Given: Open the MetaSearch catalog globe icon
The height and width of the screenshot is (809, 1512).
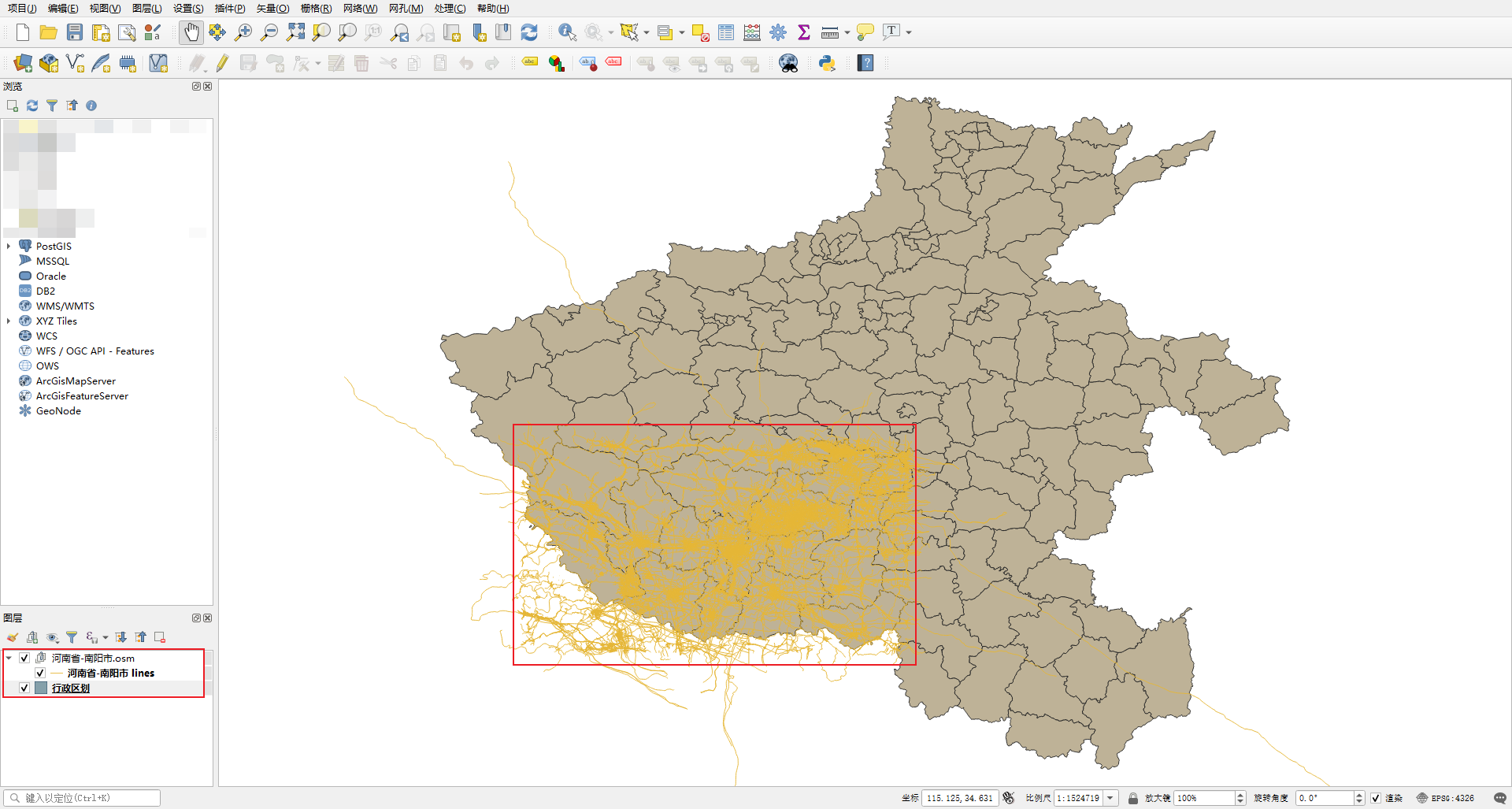Looking at the screenshot, I should click(x=788, y=63).
